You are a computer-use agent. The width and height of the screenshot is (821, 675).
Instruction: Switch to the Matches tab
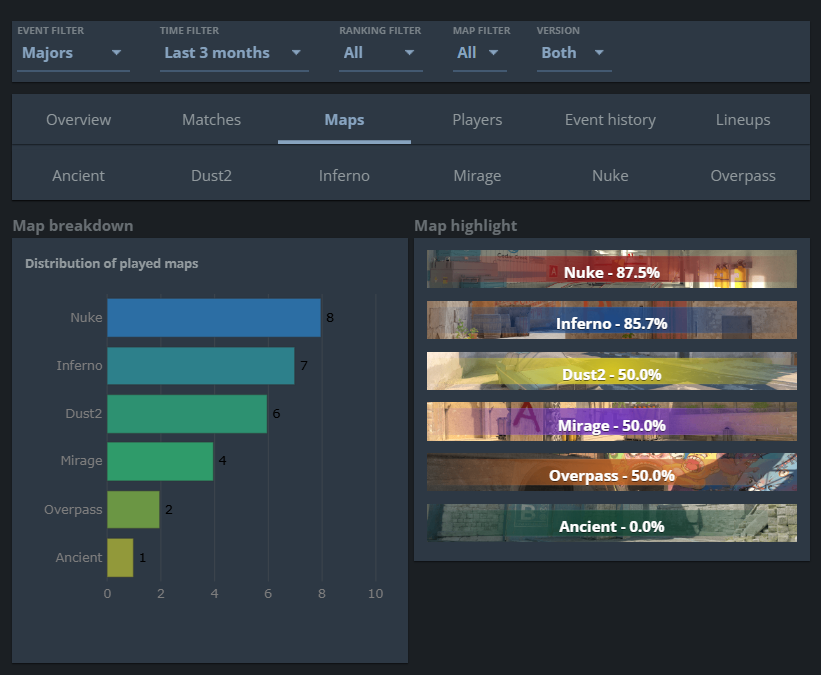point(212,120)
